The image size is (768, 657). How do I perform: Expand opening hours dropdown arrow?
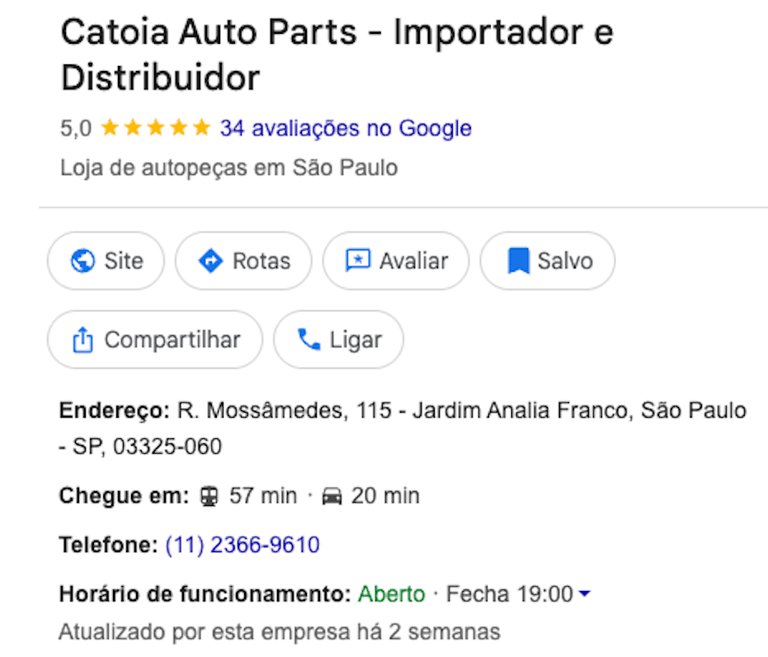click(585, 594)
